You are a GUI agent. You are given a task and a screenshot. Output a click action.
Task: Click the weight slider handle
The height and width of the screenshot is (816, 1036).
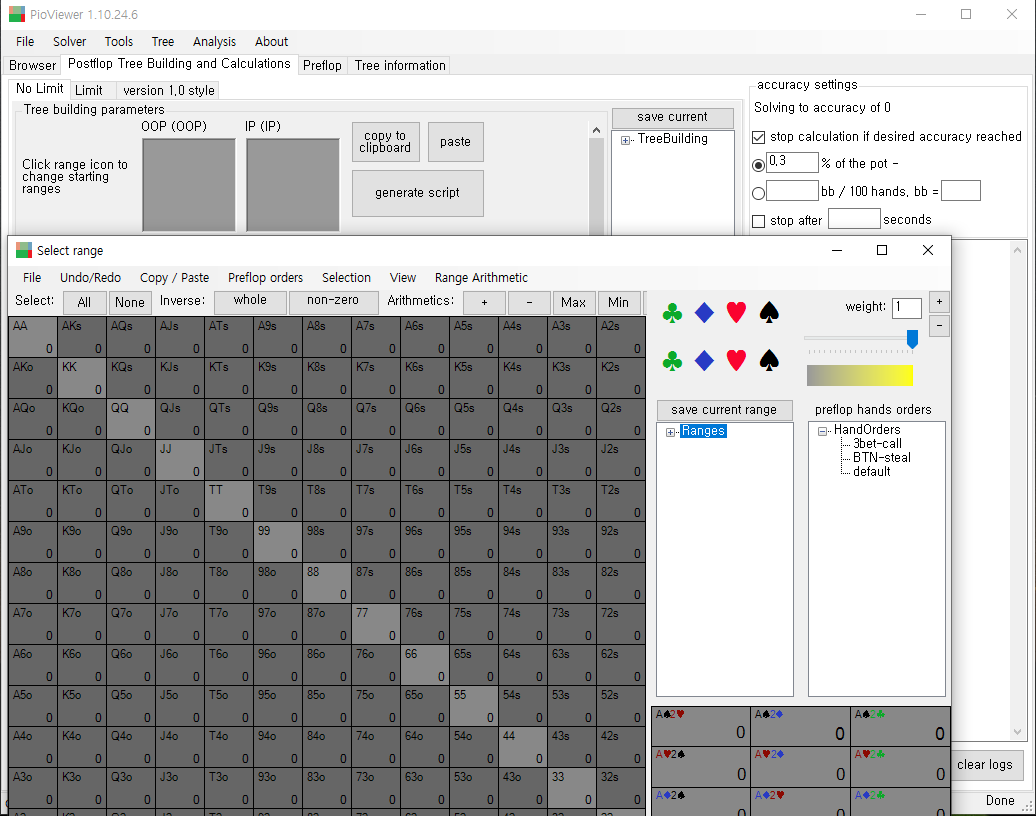pyautogui.click(x=912, y=339)
